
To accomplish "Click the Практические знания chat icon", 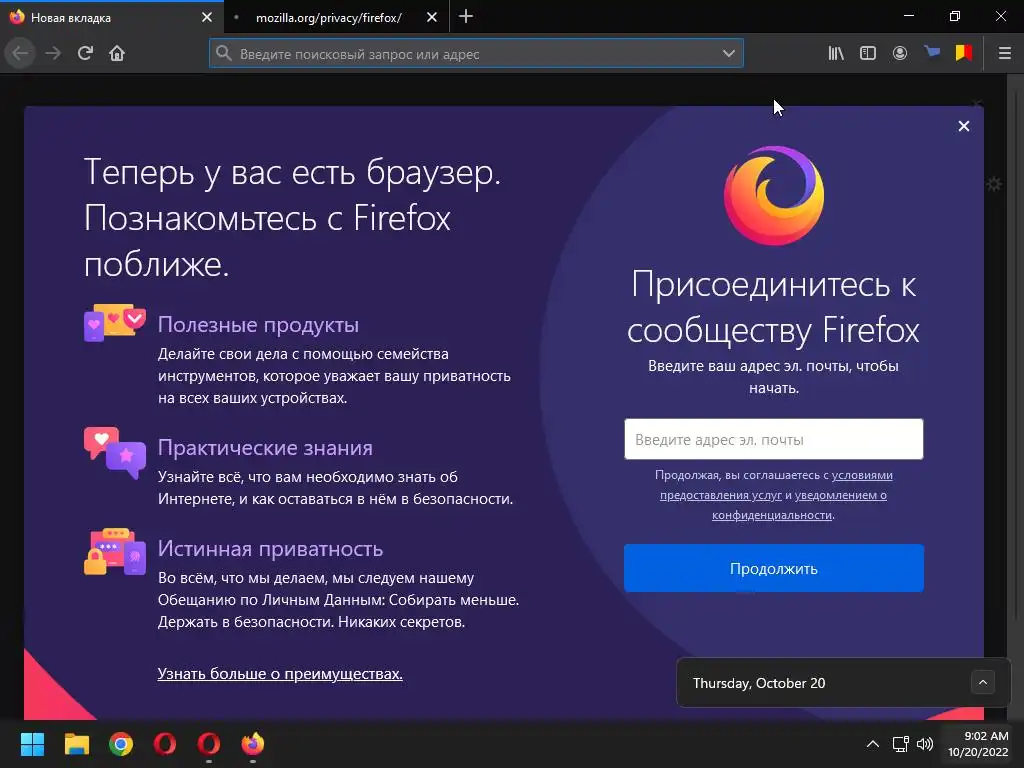I will [115, 453].
